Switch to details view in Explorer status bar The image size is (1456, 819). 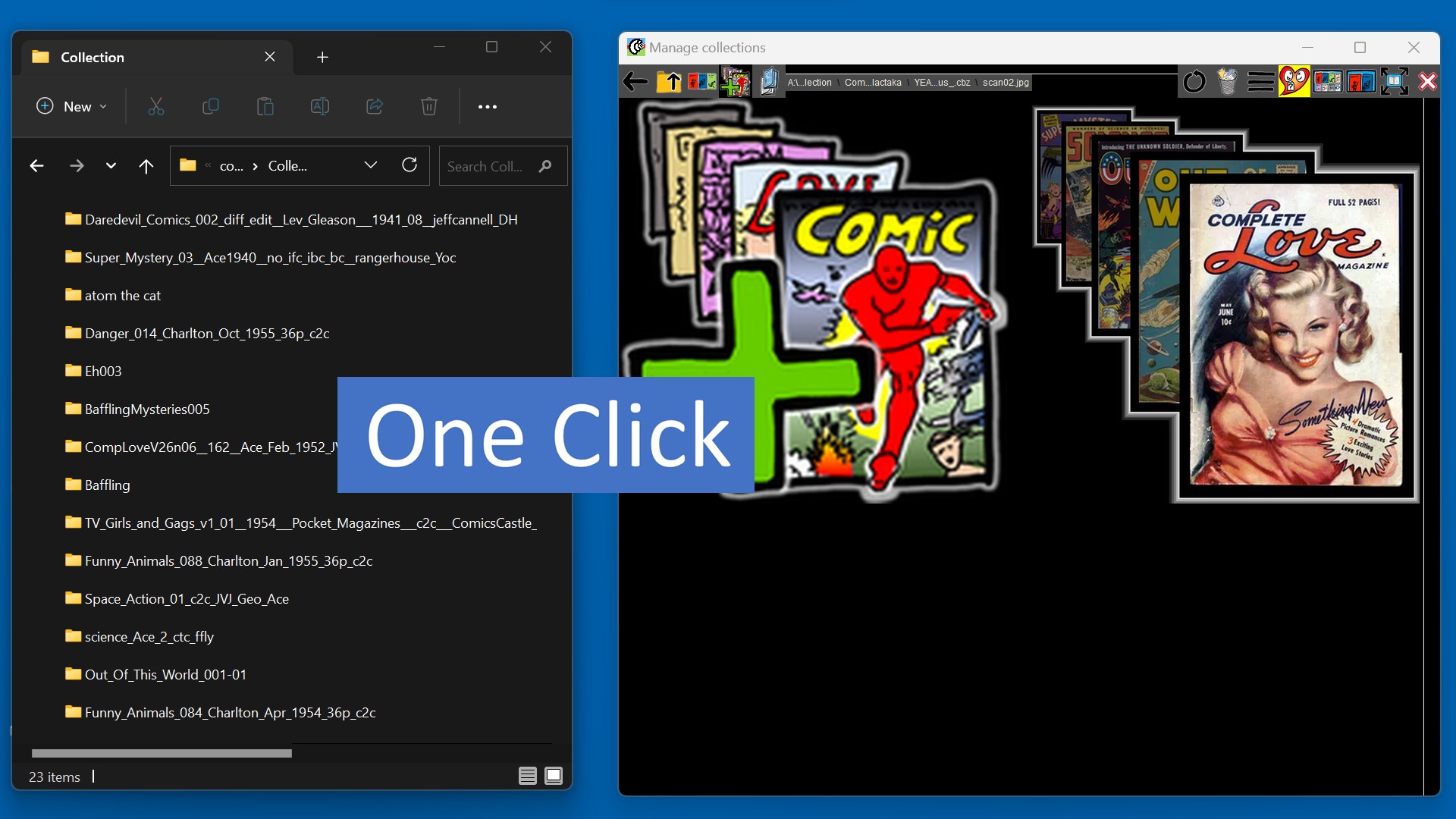click(527, 776)
